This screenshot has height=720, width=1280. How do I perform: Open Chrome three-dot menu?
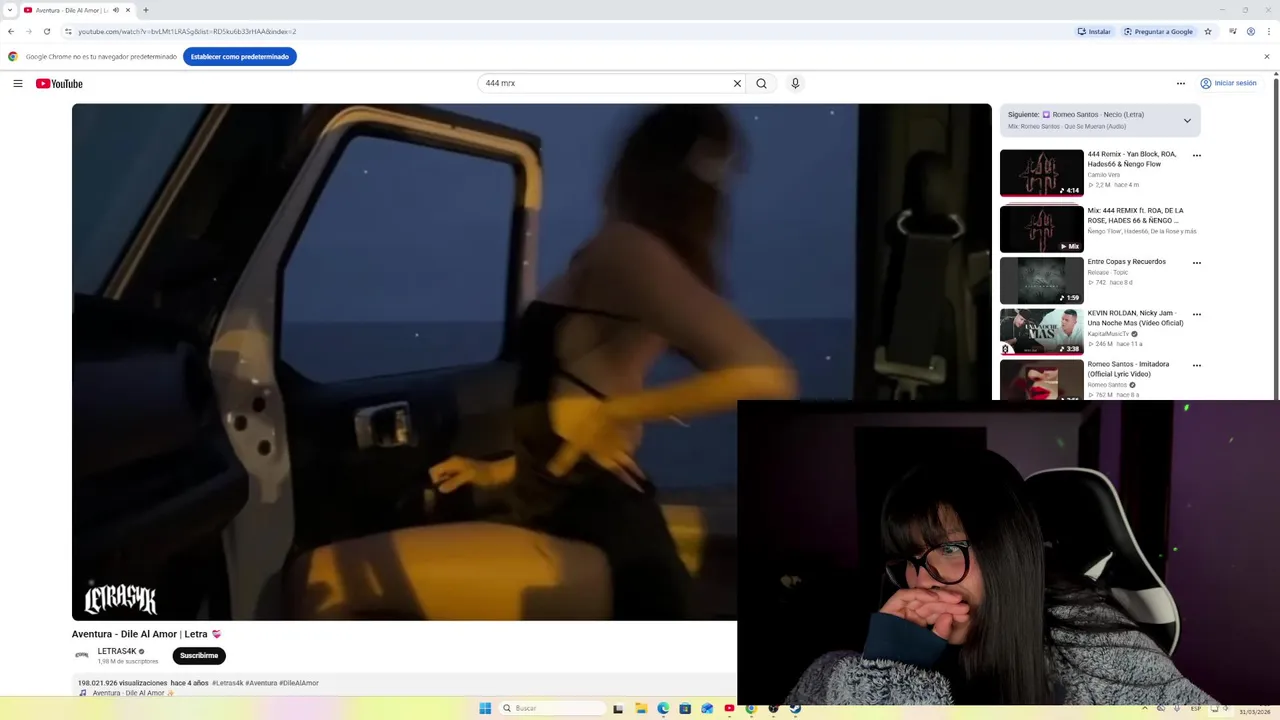(x=1268, y=31)
